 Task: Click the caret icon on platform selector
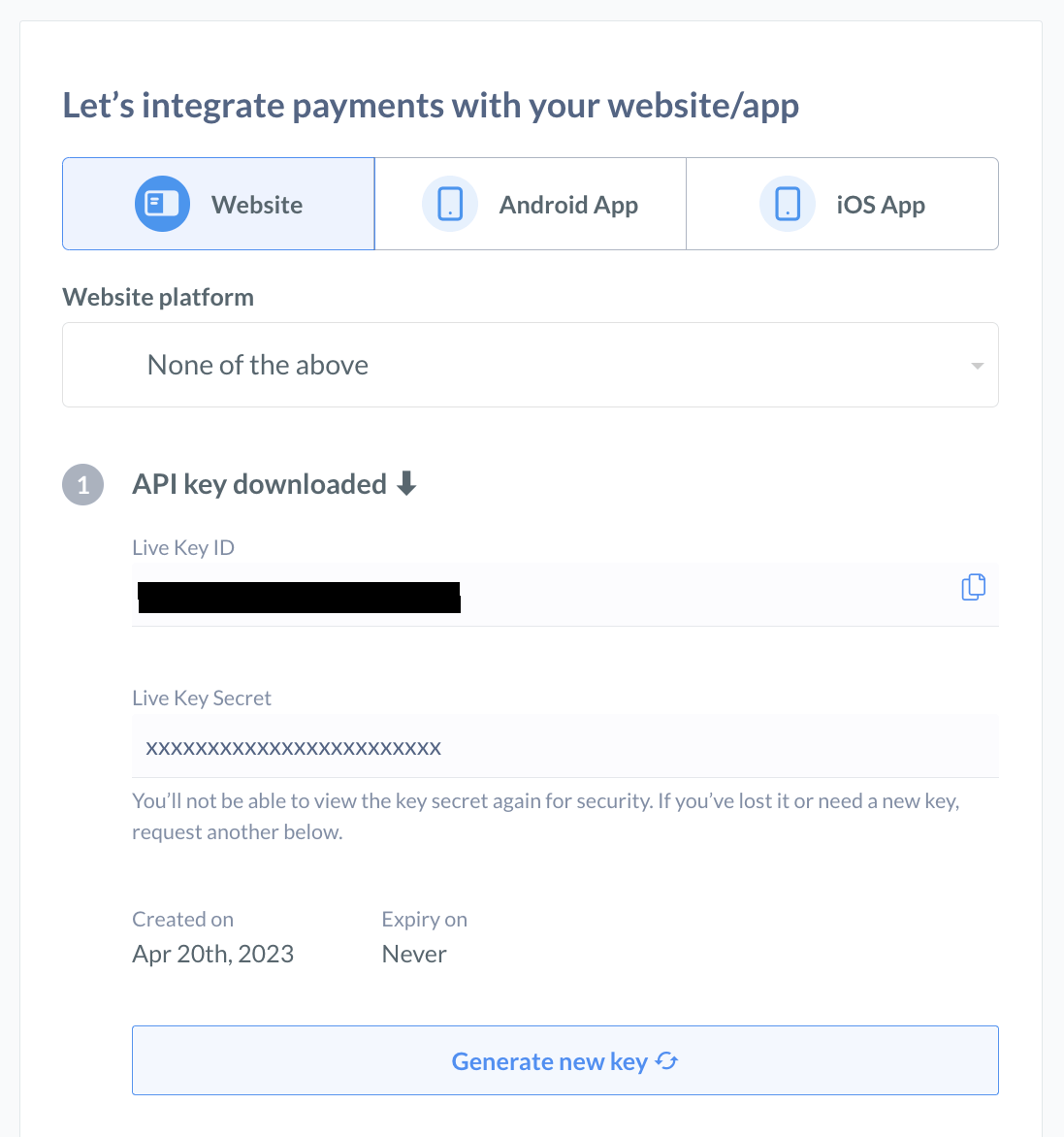977,367
